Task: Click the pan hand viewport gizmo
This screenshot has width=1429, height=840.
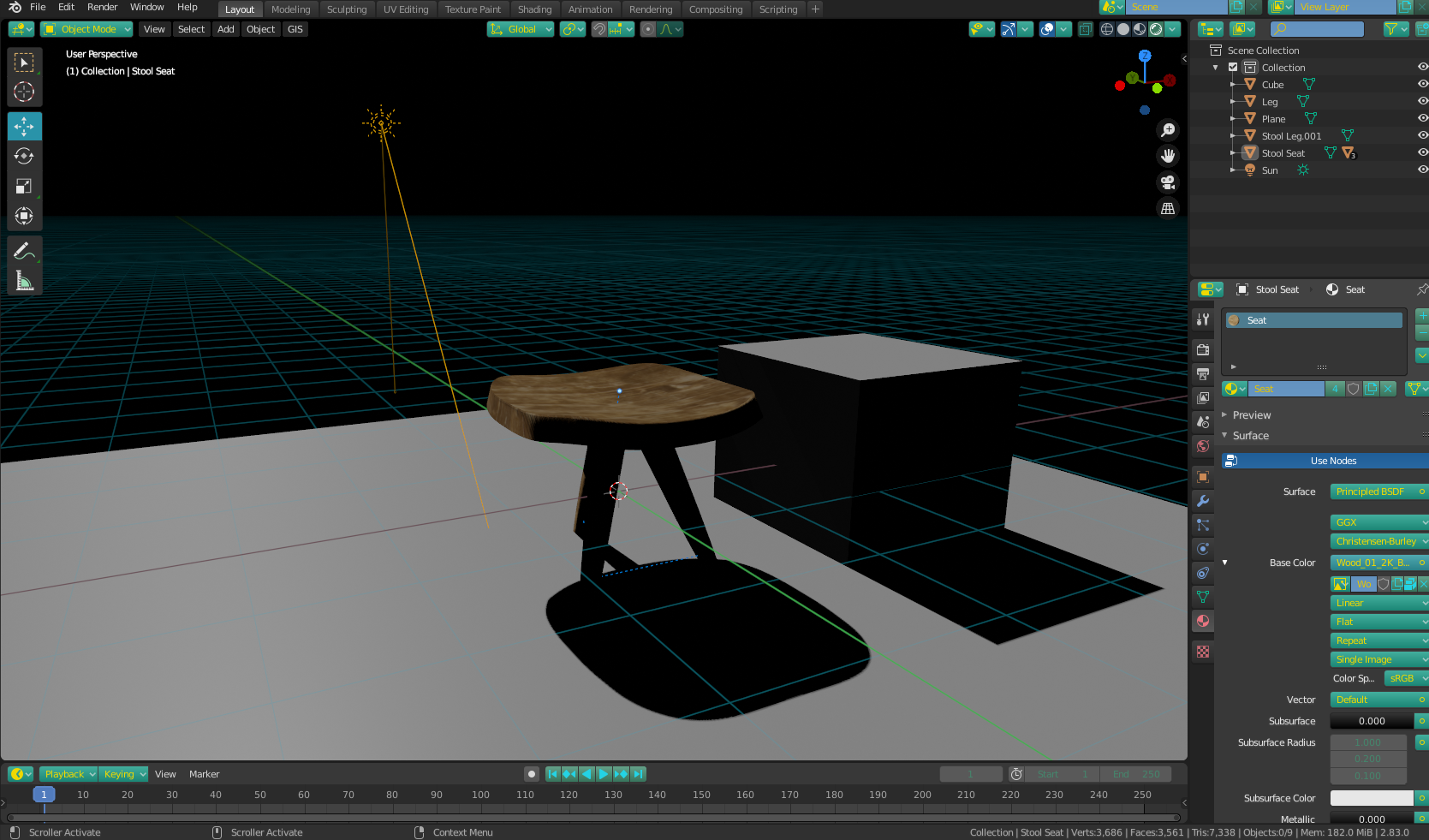Action: point(1168,156)
